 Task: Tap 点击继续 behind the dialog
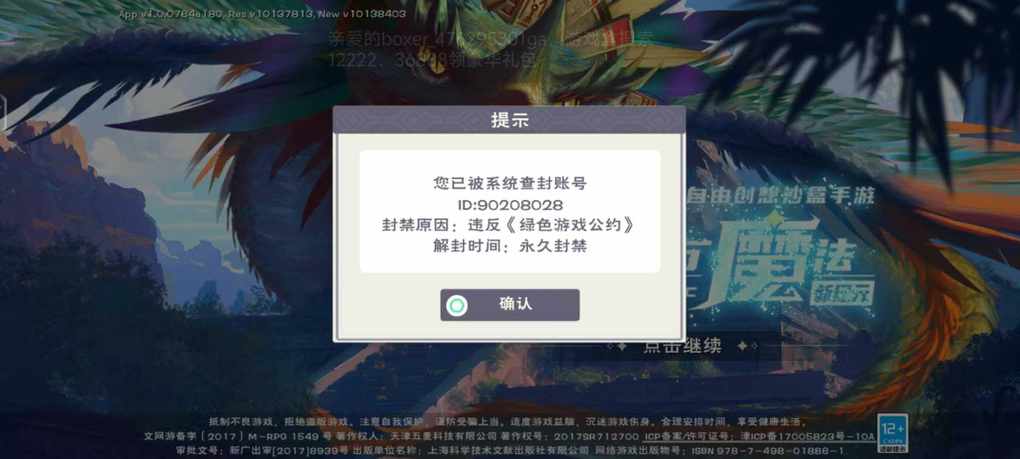(682, 347)
